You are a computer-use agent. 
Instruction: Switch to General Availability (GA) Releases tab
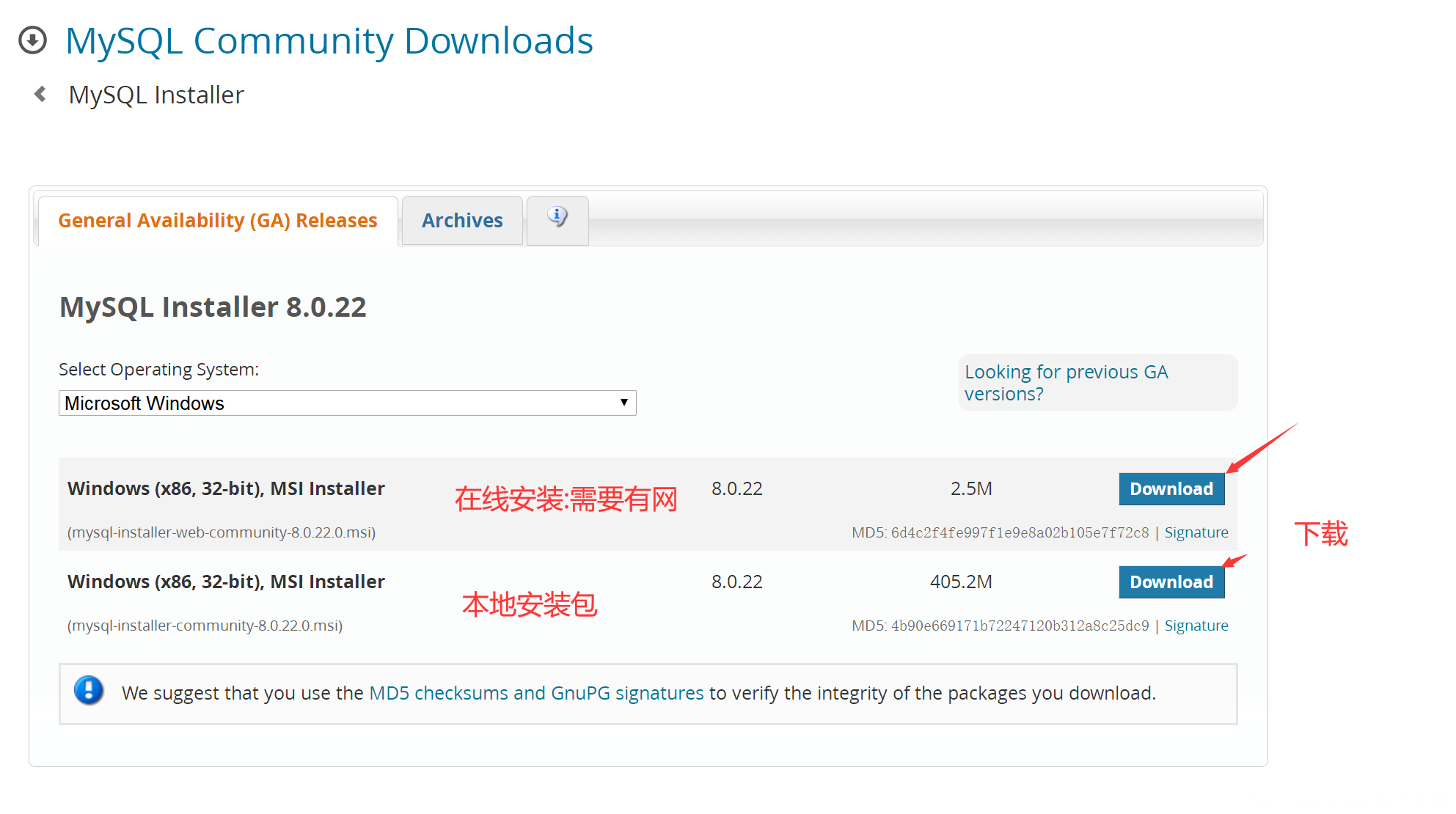click(218, 221)
